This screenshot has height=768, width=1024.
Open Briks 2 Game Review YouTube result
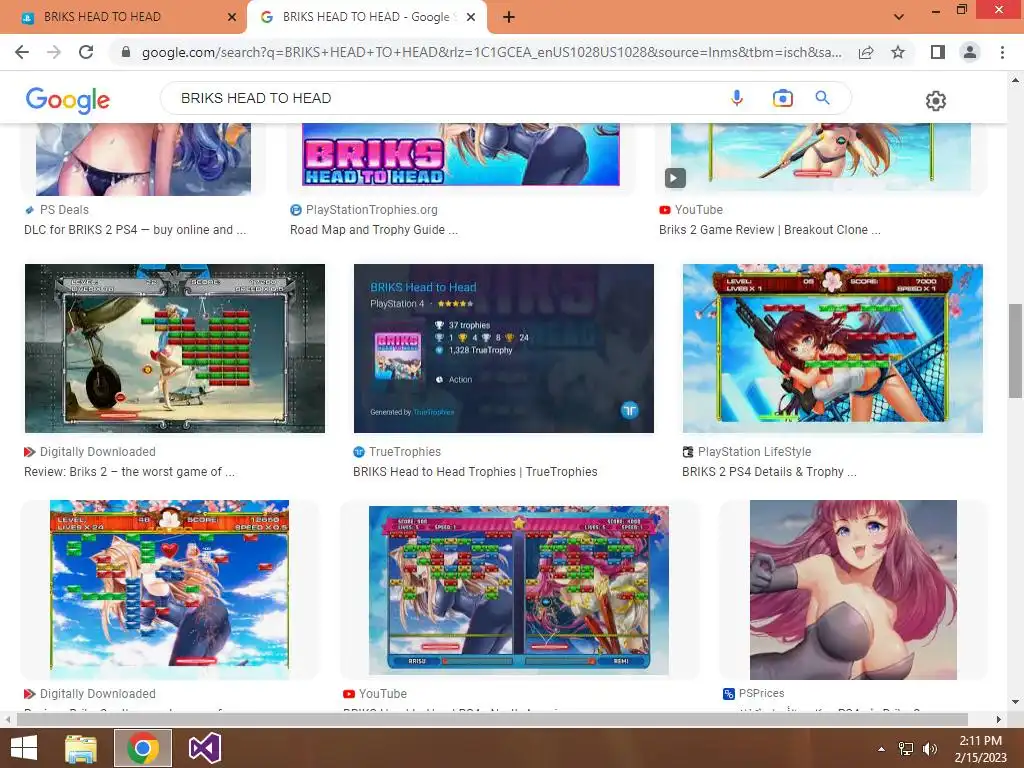(769, 230)
